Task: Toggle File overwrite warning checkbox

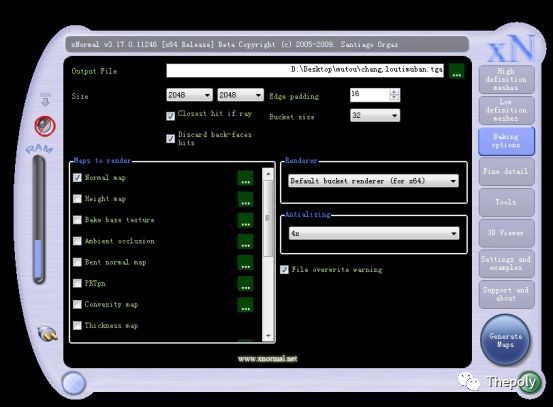Action: pyautogui.click(x=284, y=270)
